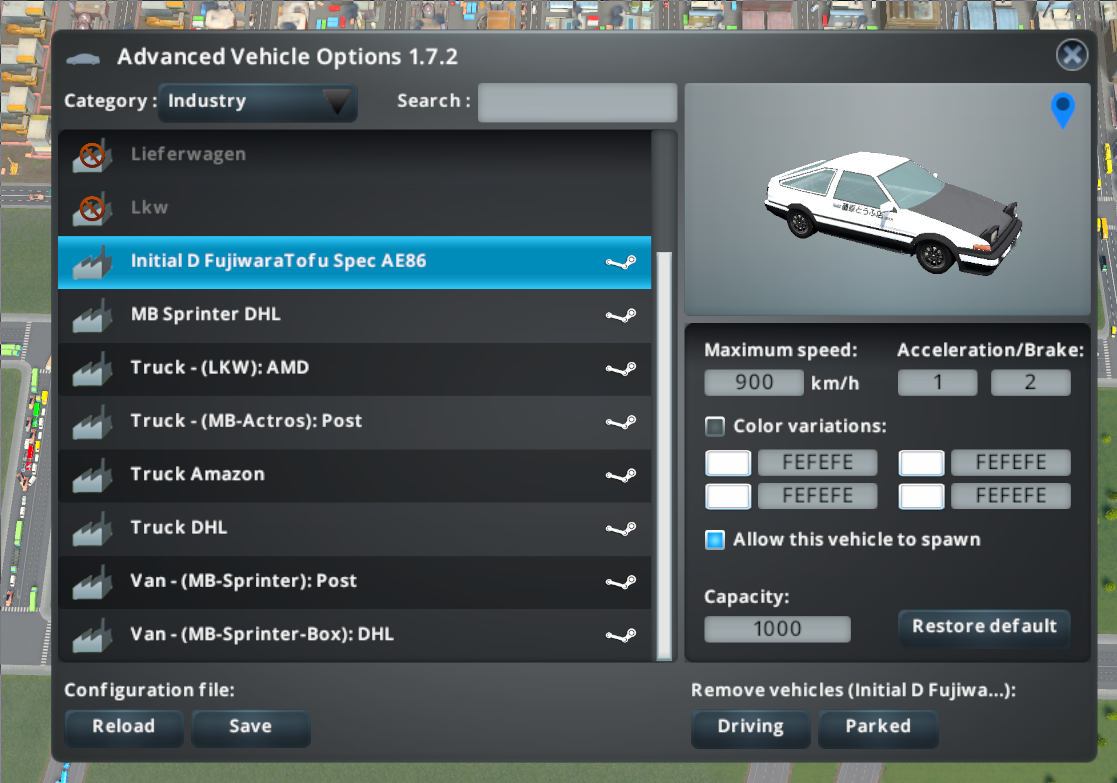This screenshot has height=783, width=1117.
Task: Edit the top-right FEFEFE hex color field
Action: point(1011,463)
